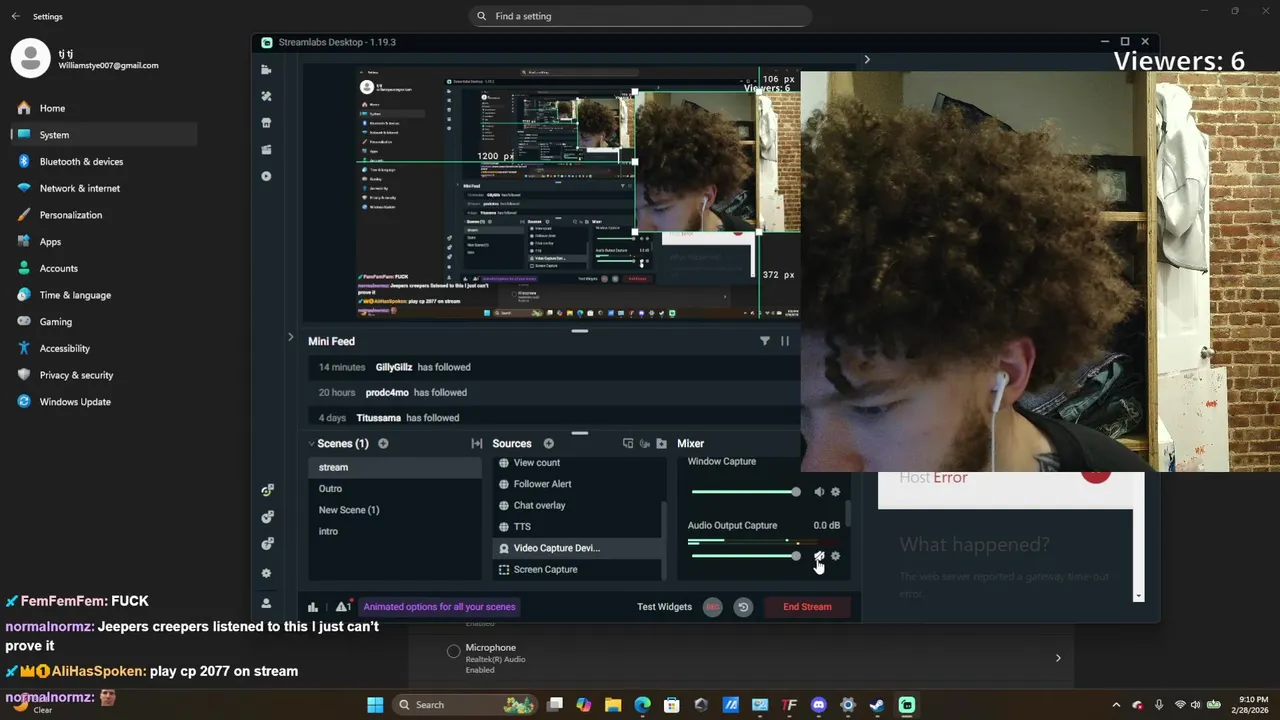1280x720 pixels.
Task: Go back in Windows Settings
Action: tap(15, 16)
